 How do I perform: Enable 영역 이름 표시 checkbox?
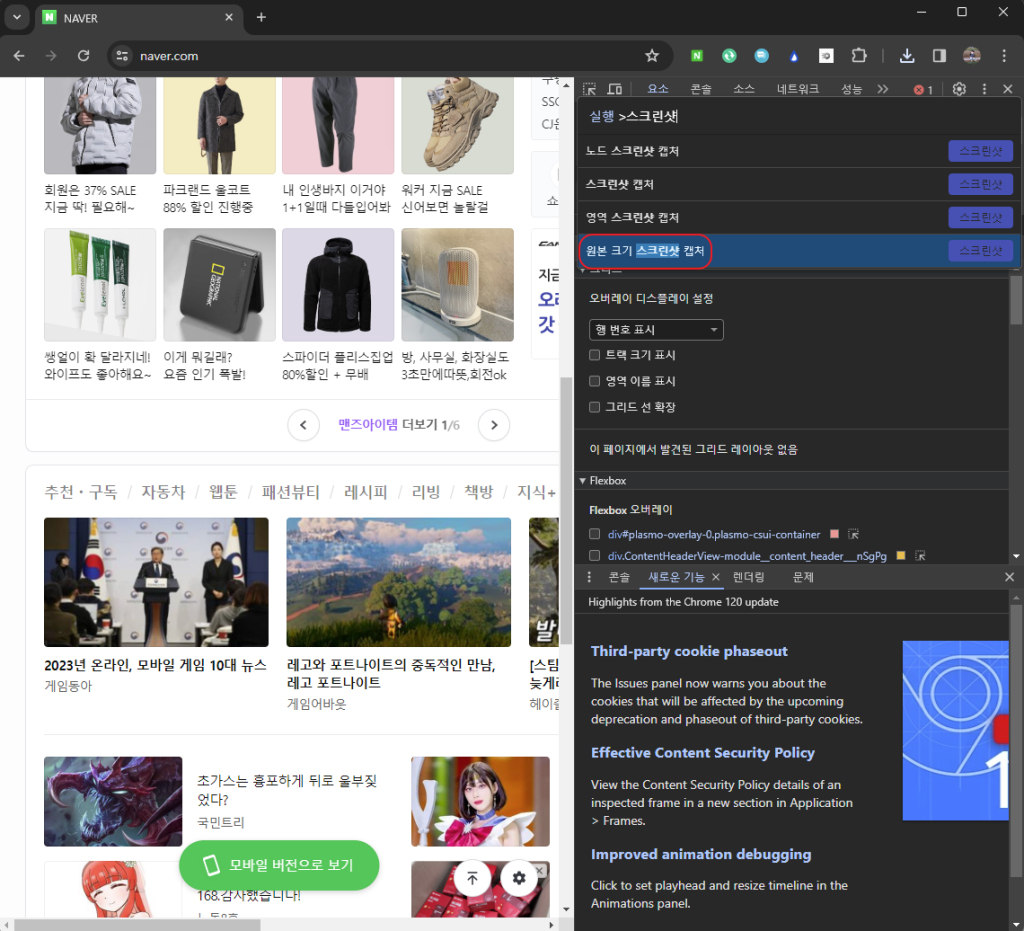[x=594, y=381]
